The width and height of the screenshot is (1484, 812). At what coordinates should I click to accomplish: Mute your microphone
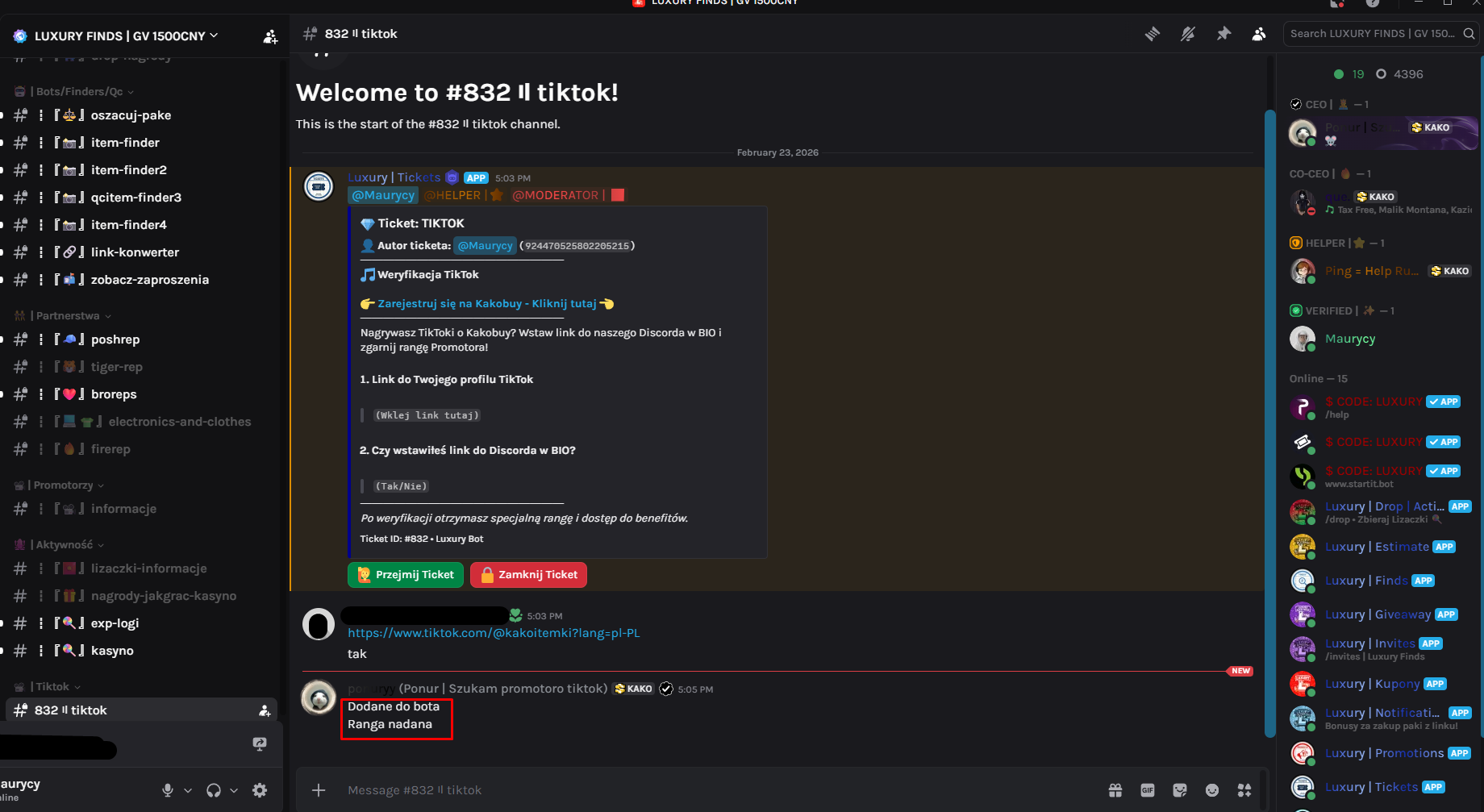tap(168, 790)
